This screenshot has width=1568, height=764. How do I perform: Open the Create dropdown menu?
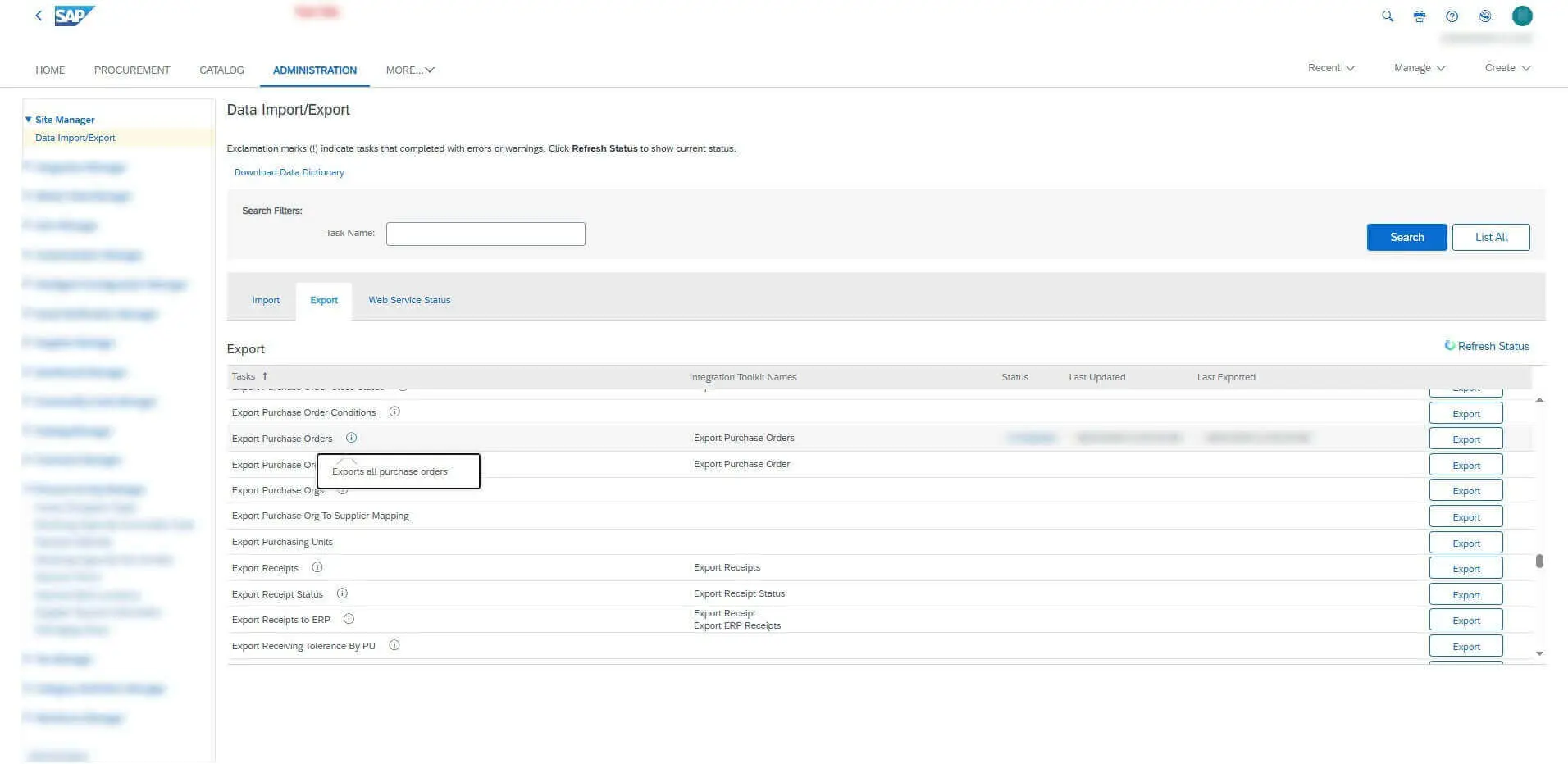point(1507,68)
